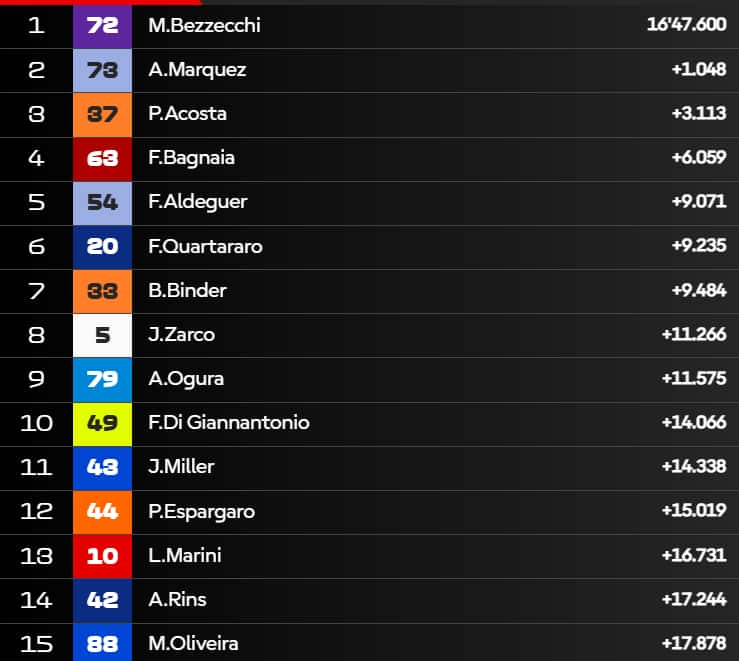Select the red number 10 badge
This screenshot has width=739, height=661.
pos(102,555)
